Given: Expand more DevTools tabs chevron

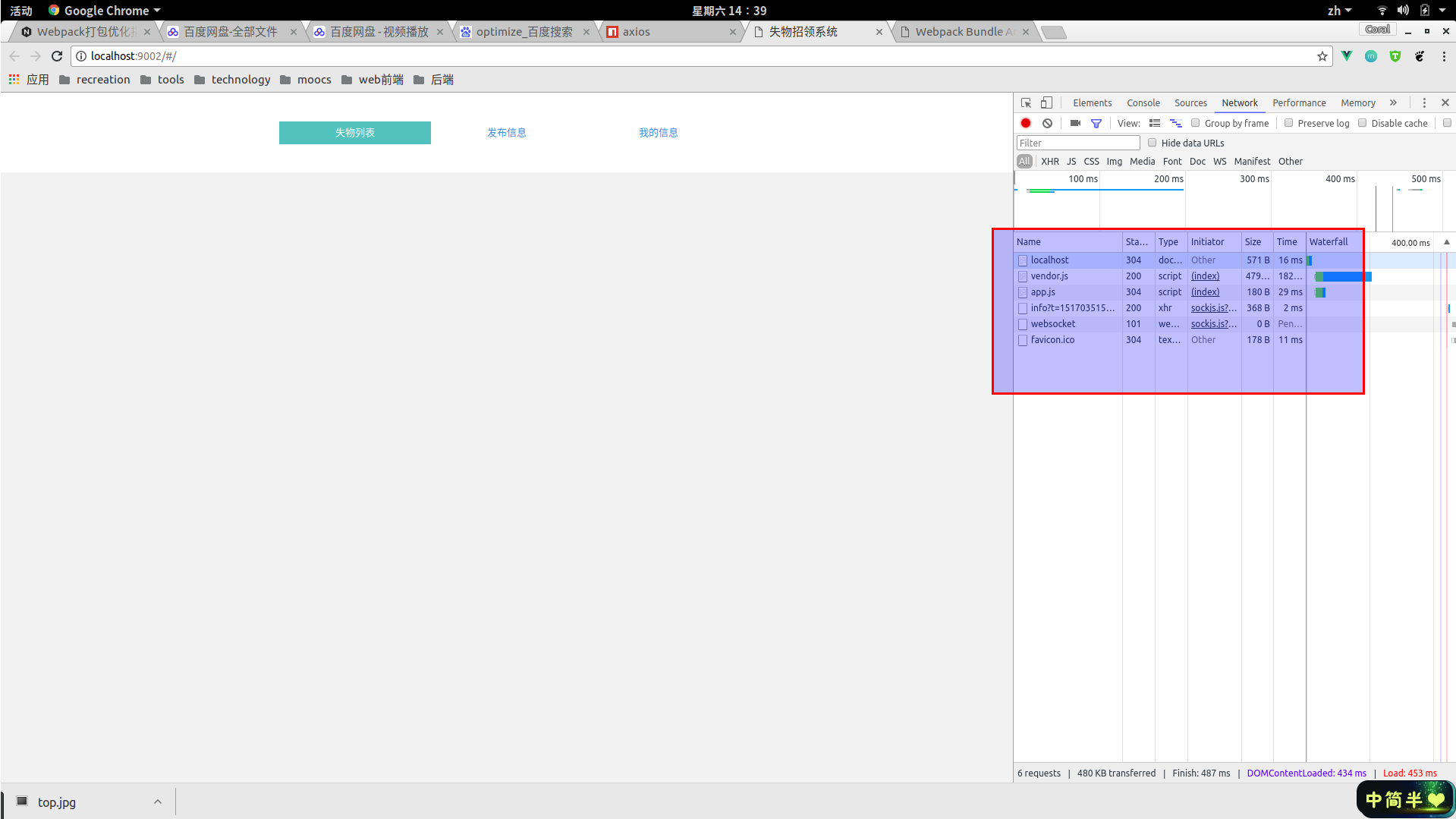Looking at the screenshot, I should pyautogui.click(x=1393, y=102).
